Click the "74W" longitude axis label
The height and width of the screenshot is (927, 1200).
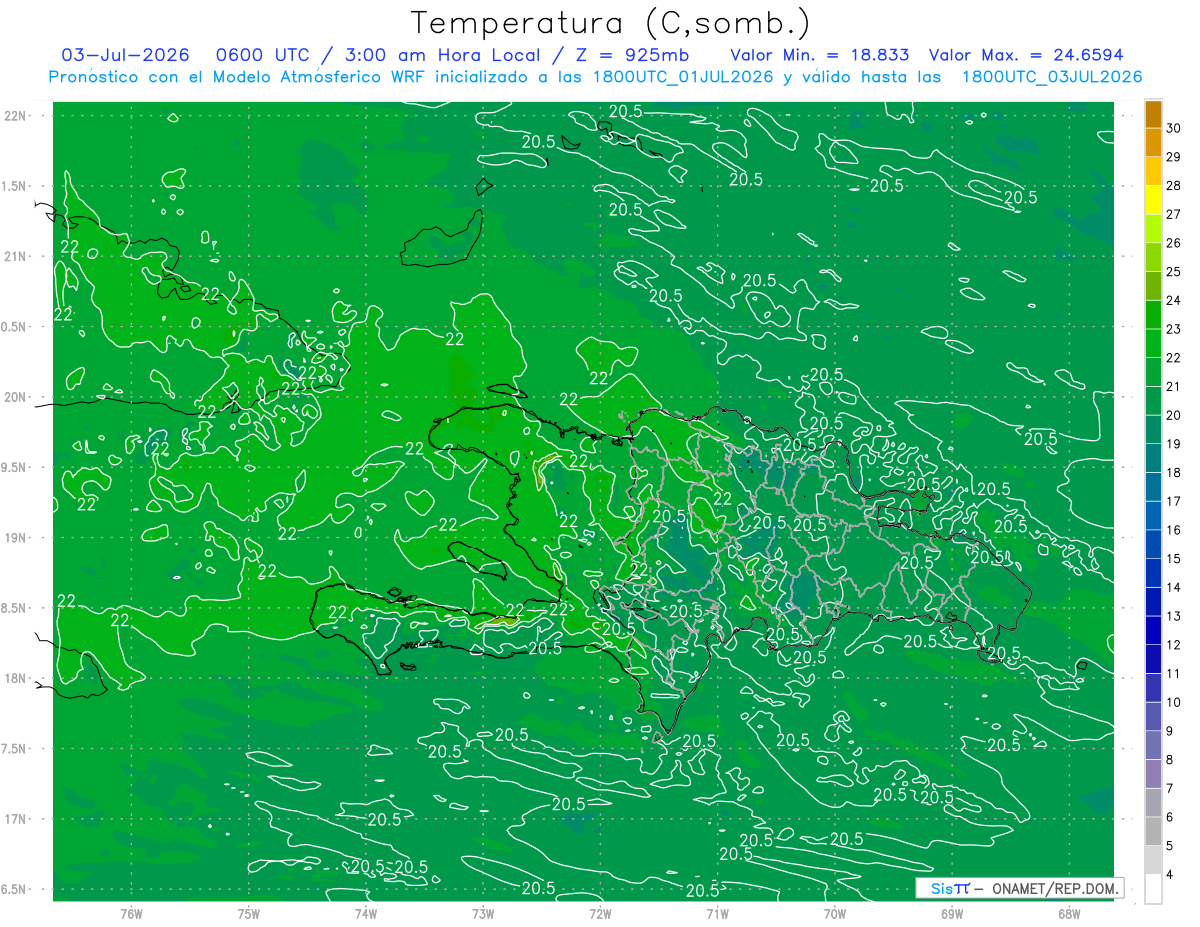pos(365,913)
